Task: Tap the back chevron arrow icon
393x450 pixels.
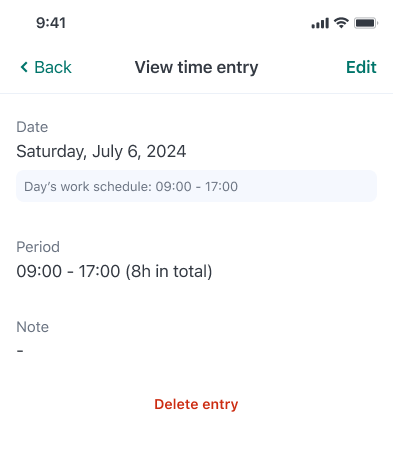Action: point(24,67)
